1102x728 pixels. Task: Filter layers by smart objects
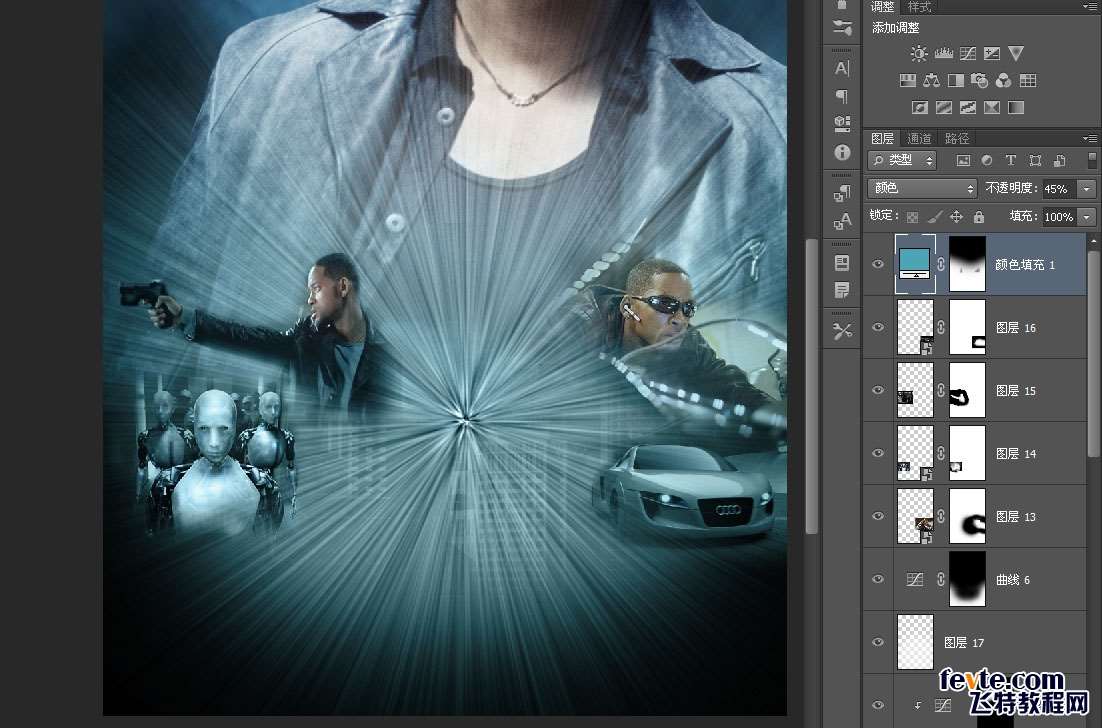click(1059, 161)
